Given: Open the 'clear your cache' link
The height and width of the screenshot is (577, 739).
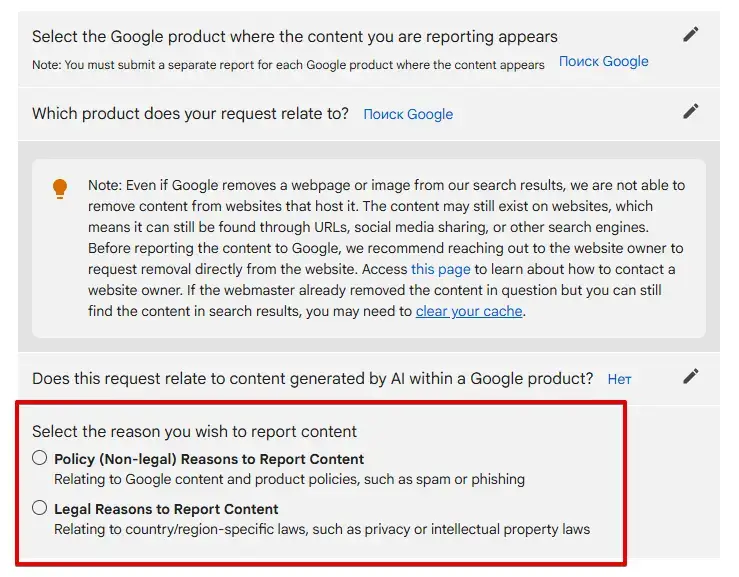Looking at the screenshot, I should [x=469, y=311].
